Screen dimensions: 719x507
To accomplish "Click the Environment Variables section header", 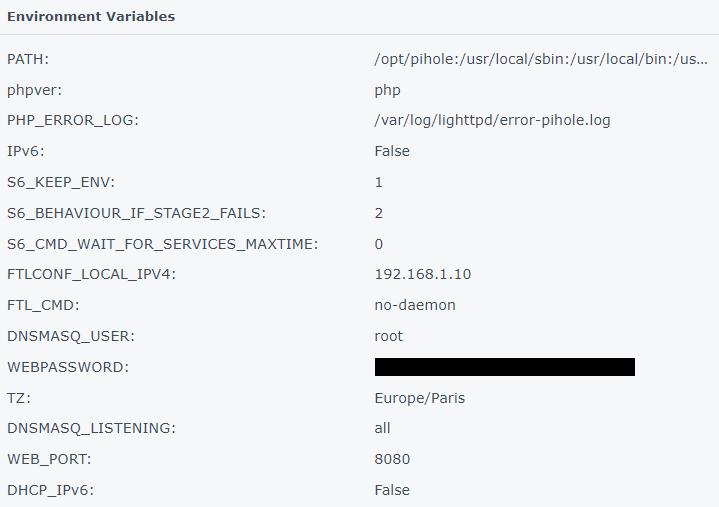I will 91,17.
